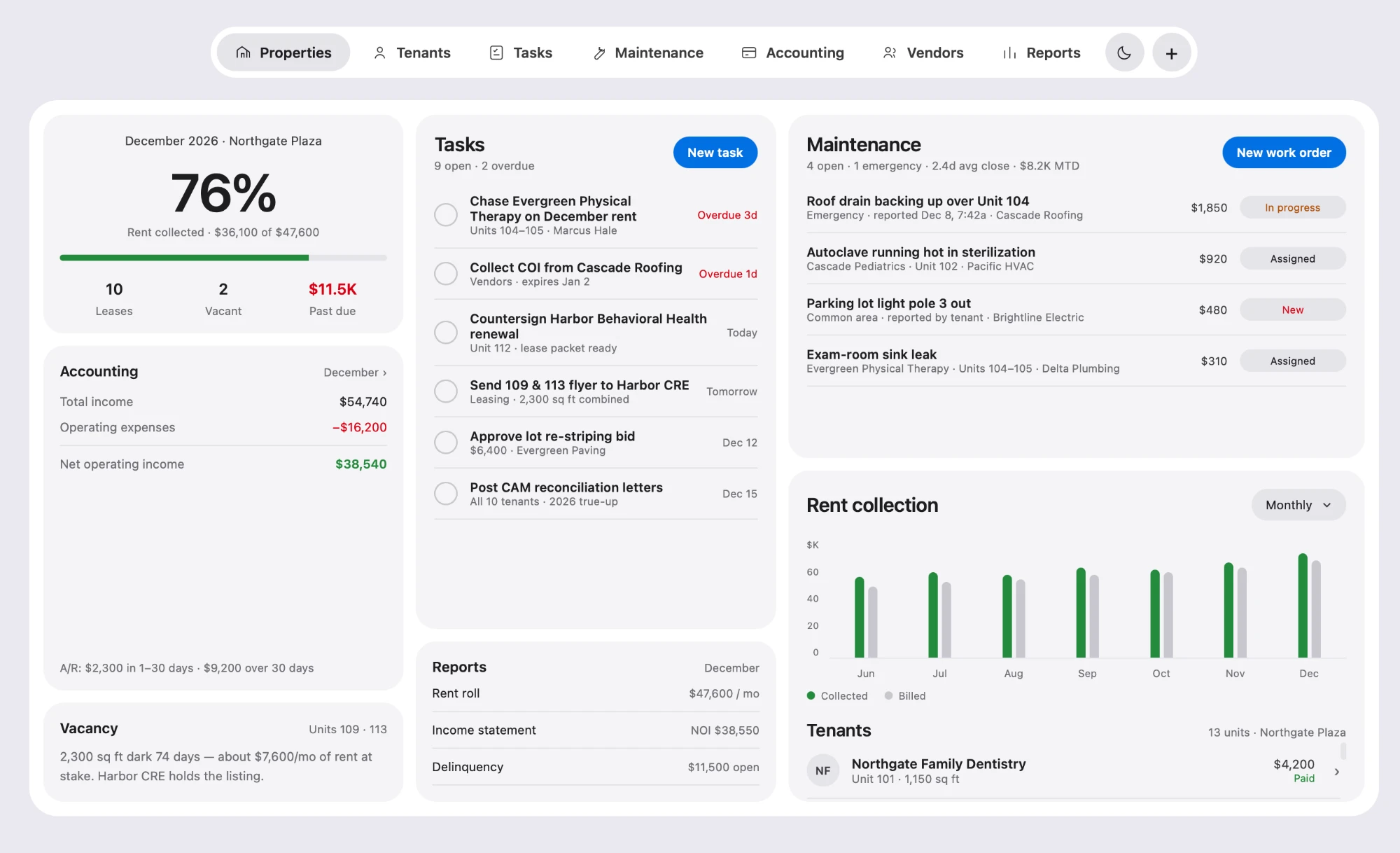Complete the Countersign Harbor Behavioral Health renewal task
The width and height of the screenshot is (1400, 853).
446,332
